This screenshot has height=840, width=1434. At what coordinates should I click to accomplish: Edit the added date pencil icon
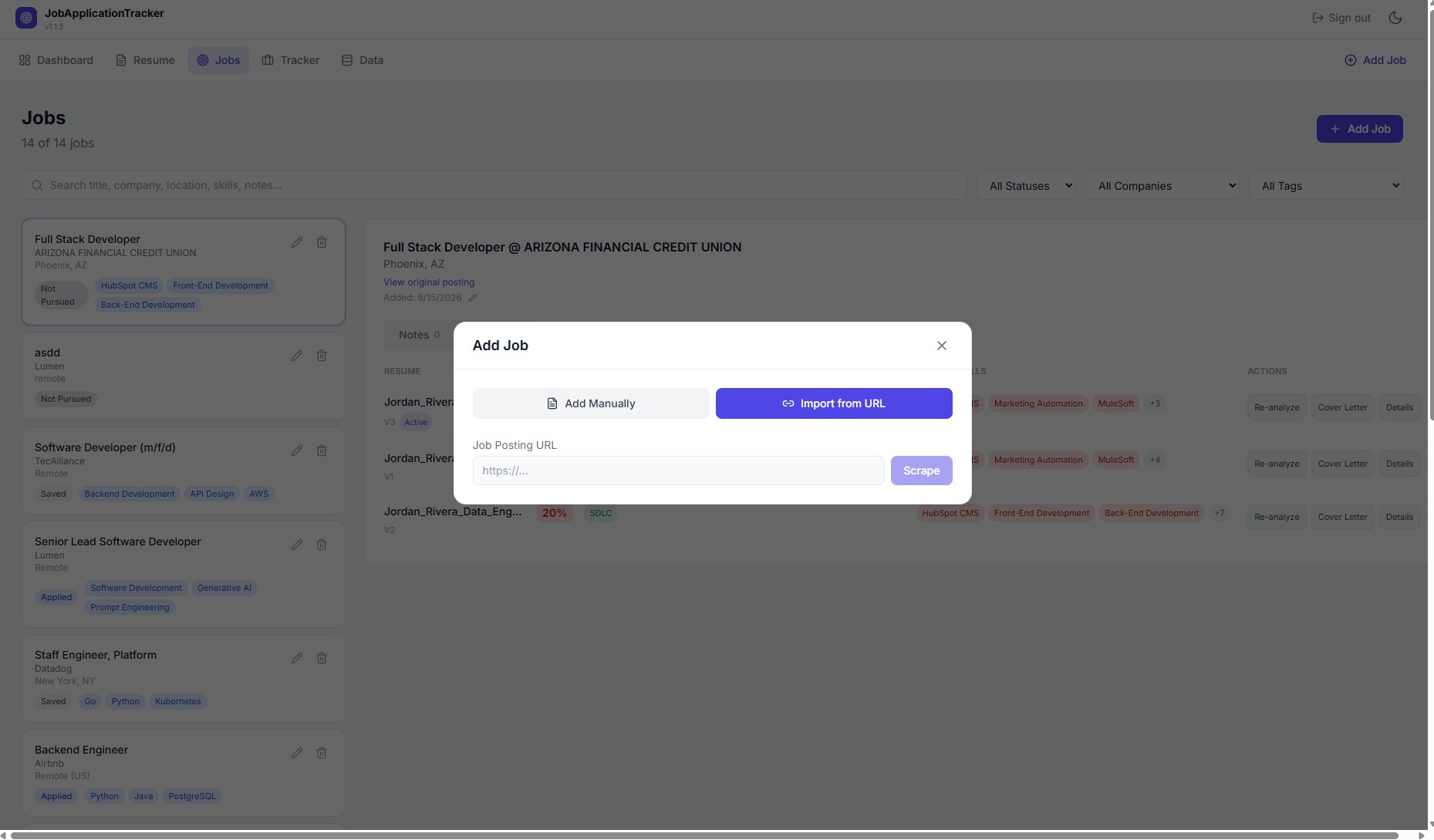473,298
